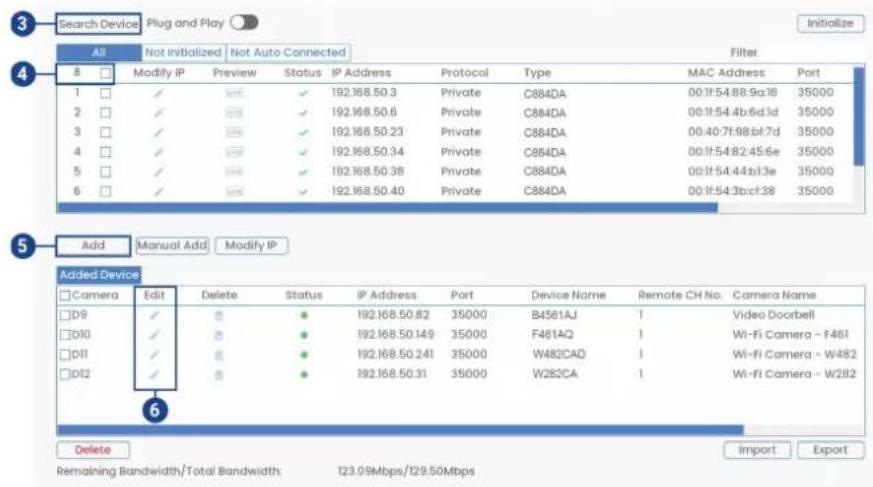Click the Modify IP pencil for 192.168.50.38
Image resolution: width=873 pixels, height=487 pixels.
[x=159, y=172]
